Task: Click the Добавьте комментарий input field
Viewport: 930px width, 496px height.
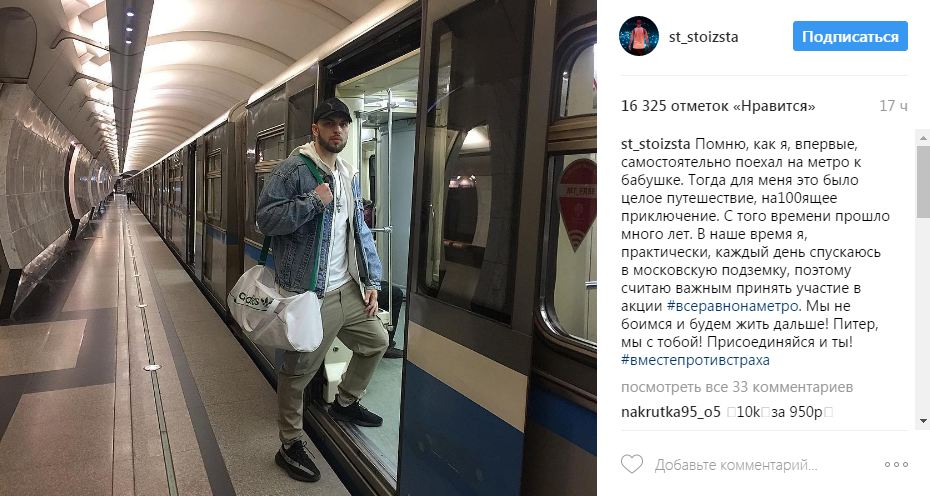Action: (736, 465)
